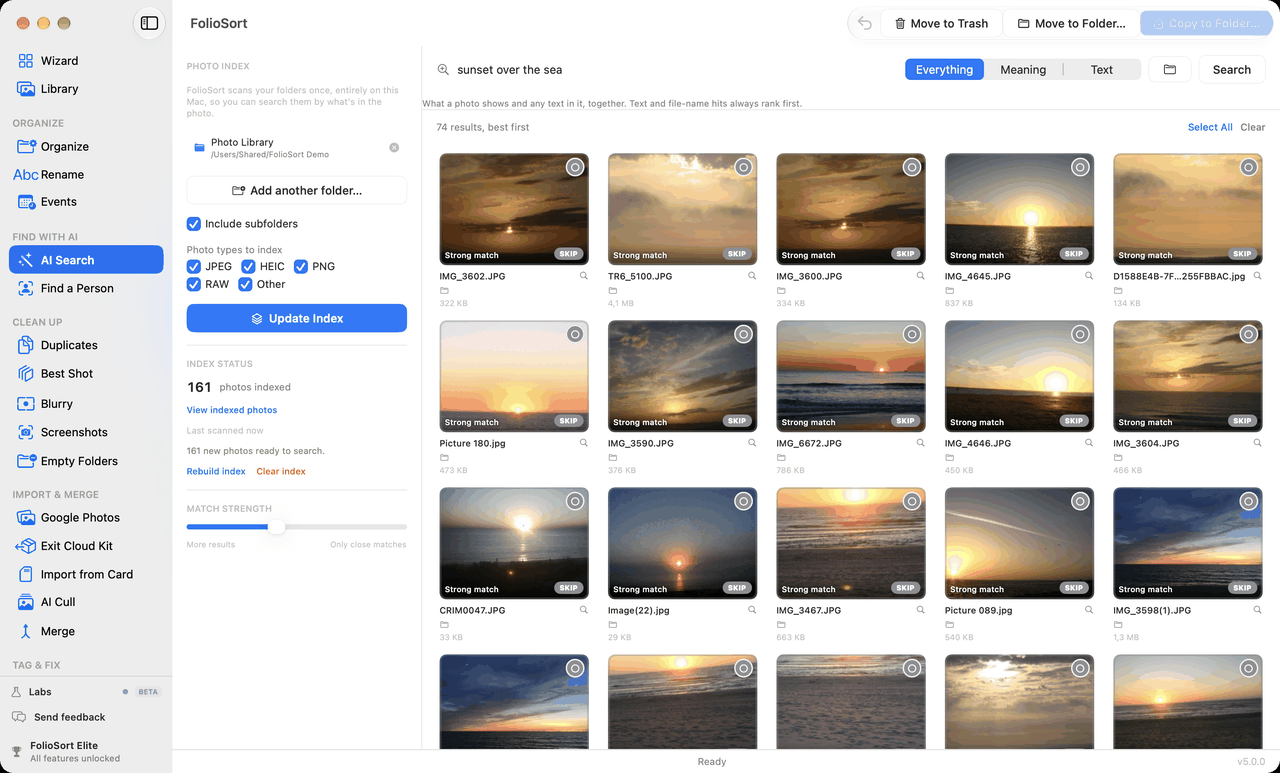Viewport: 1280px width, 773px height.
Task: Click Move to Trash button
Action: [x=941, y=23]
